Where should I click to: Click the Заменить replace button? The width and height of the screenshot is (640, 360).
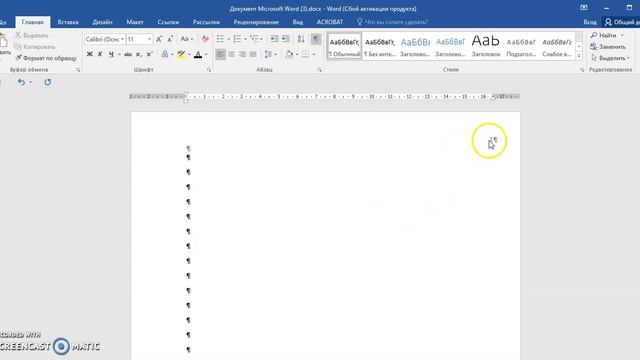[x=608, y=47]
